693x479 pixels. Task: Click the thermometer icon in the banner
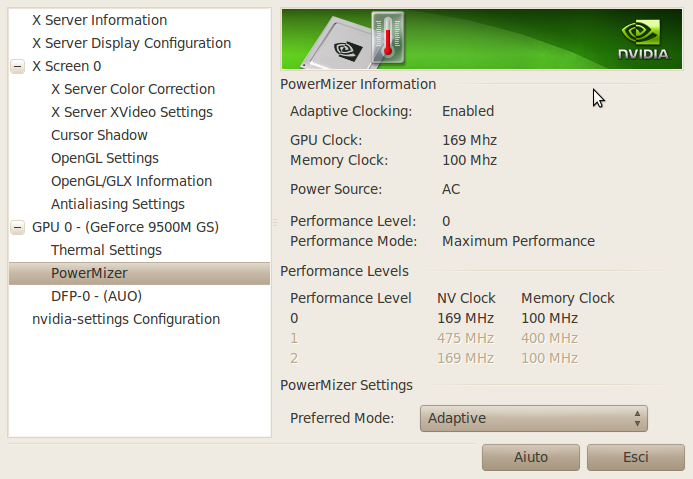386,39
